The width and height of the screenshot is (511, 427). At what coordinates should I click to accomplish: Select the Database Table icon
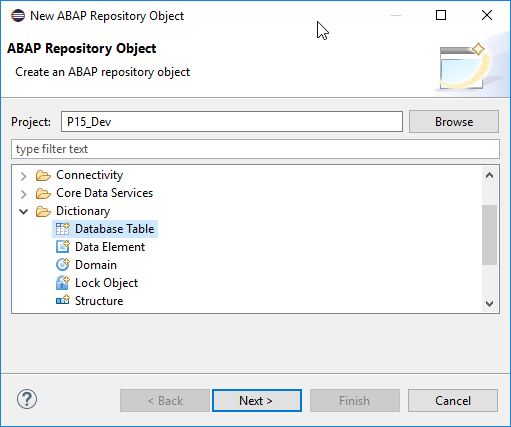click(x=63, y=229)
